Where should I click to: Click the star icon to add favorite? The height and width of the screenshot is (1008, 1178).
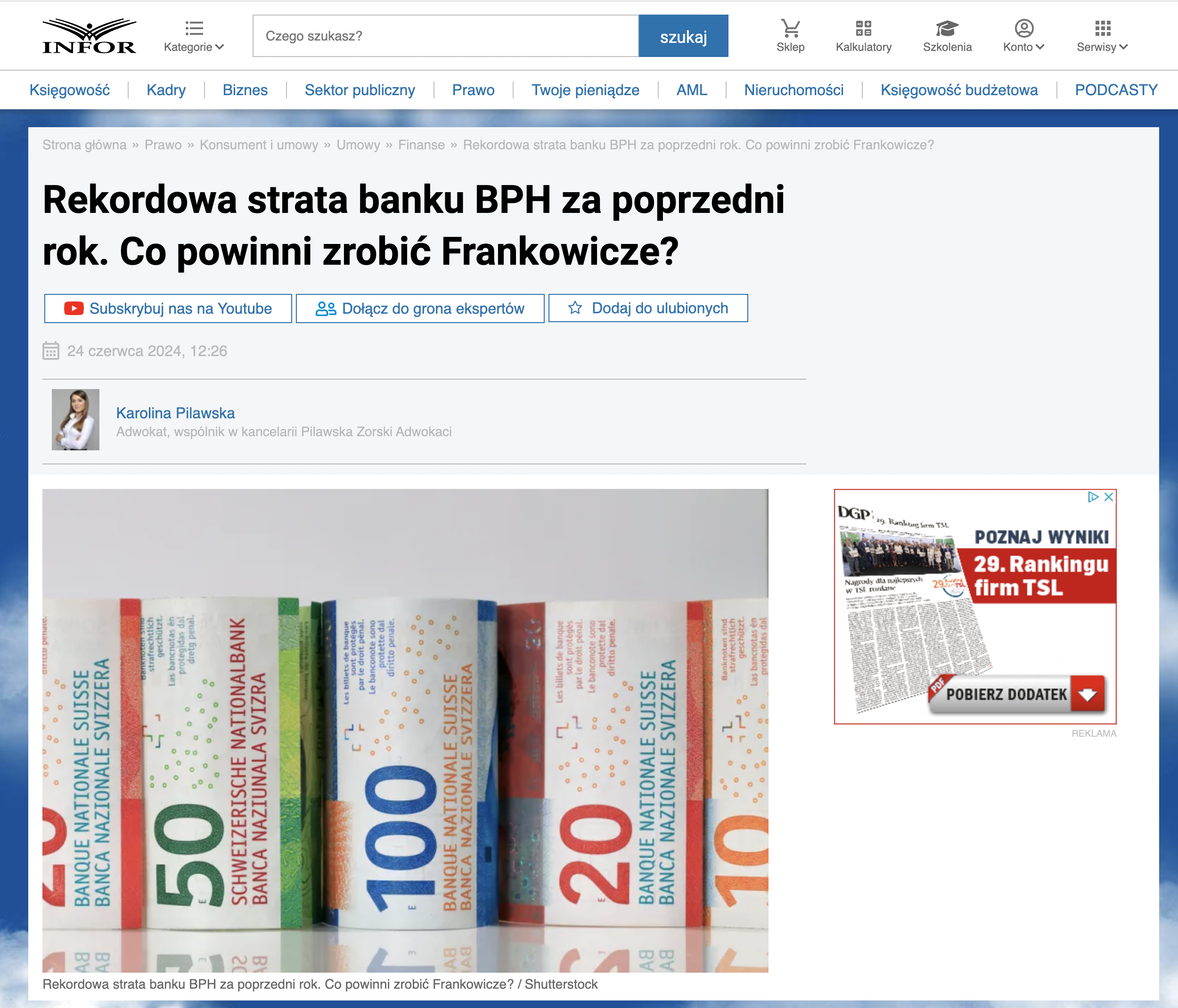[x=575, y=308]
